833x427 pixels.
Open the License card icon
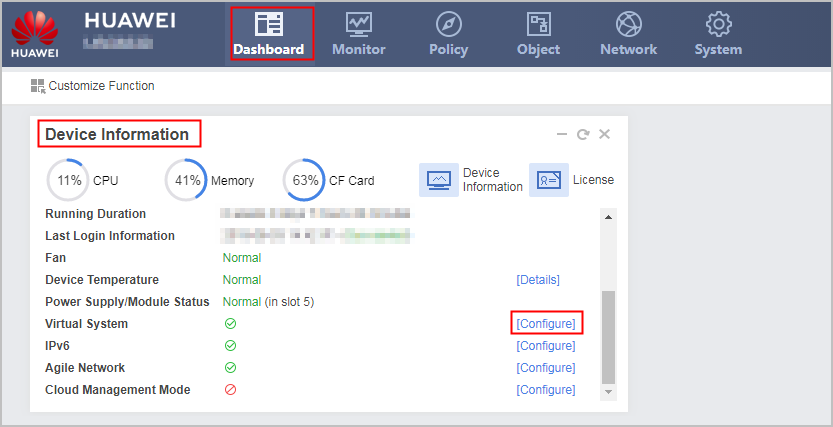(549, 180)
